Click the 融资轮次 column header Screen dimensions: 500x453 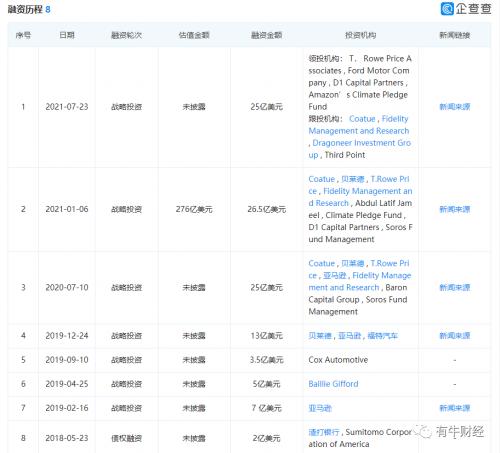coord(126,35)
